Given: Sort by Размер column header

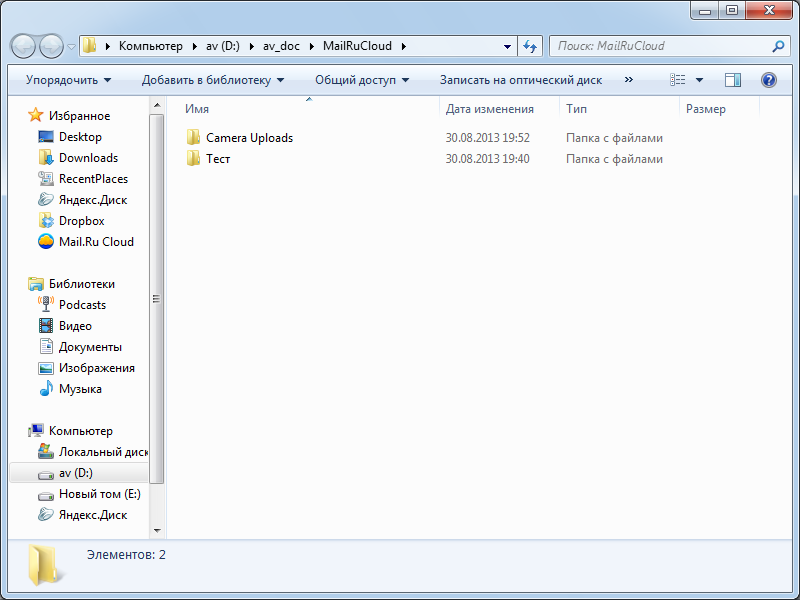Looking at the screenshot, I should click(706, 109).
